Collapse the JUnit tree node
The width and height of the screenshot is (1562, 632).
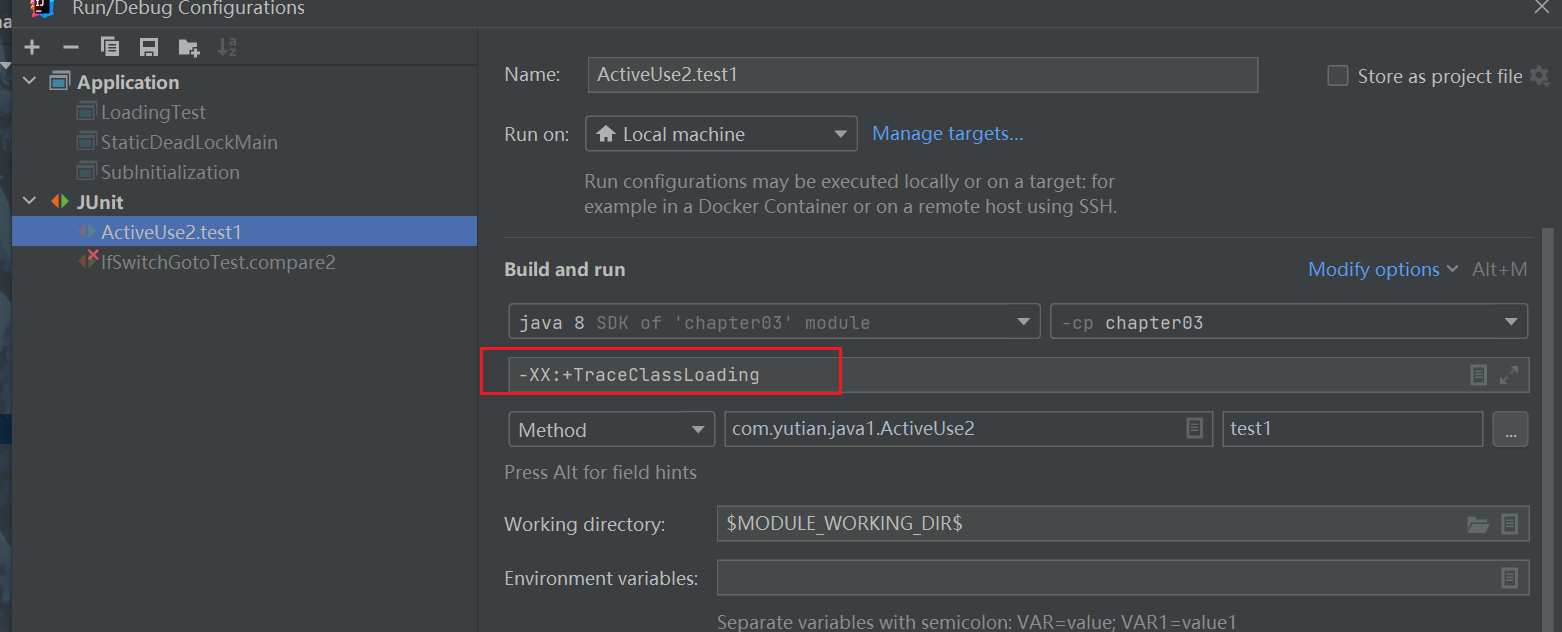point(29,202)
